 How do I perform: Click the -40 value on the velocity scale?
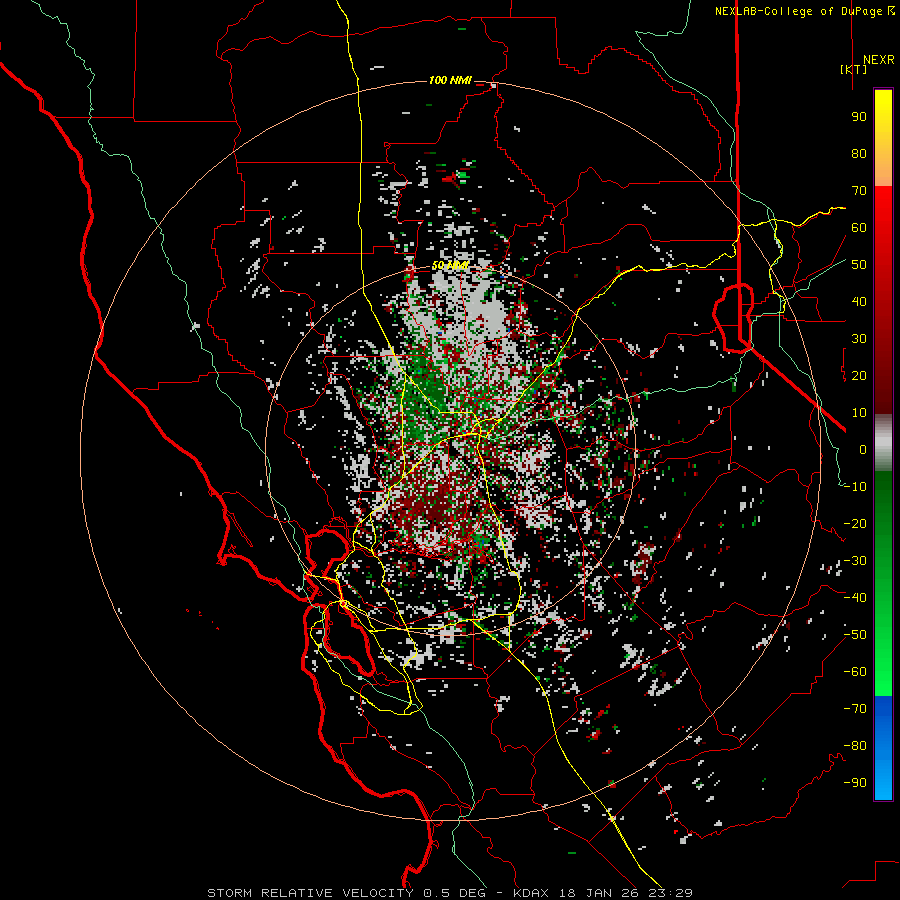855,598
